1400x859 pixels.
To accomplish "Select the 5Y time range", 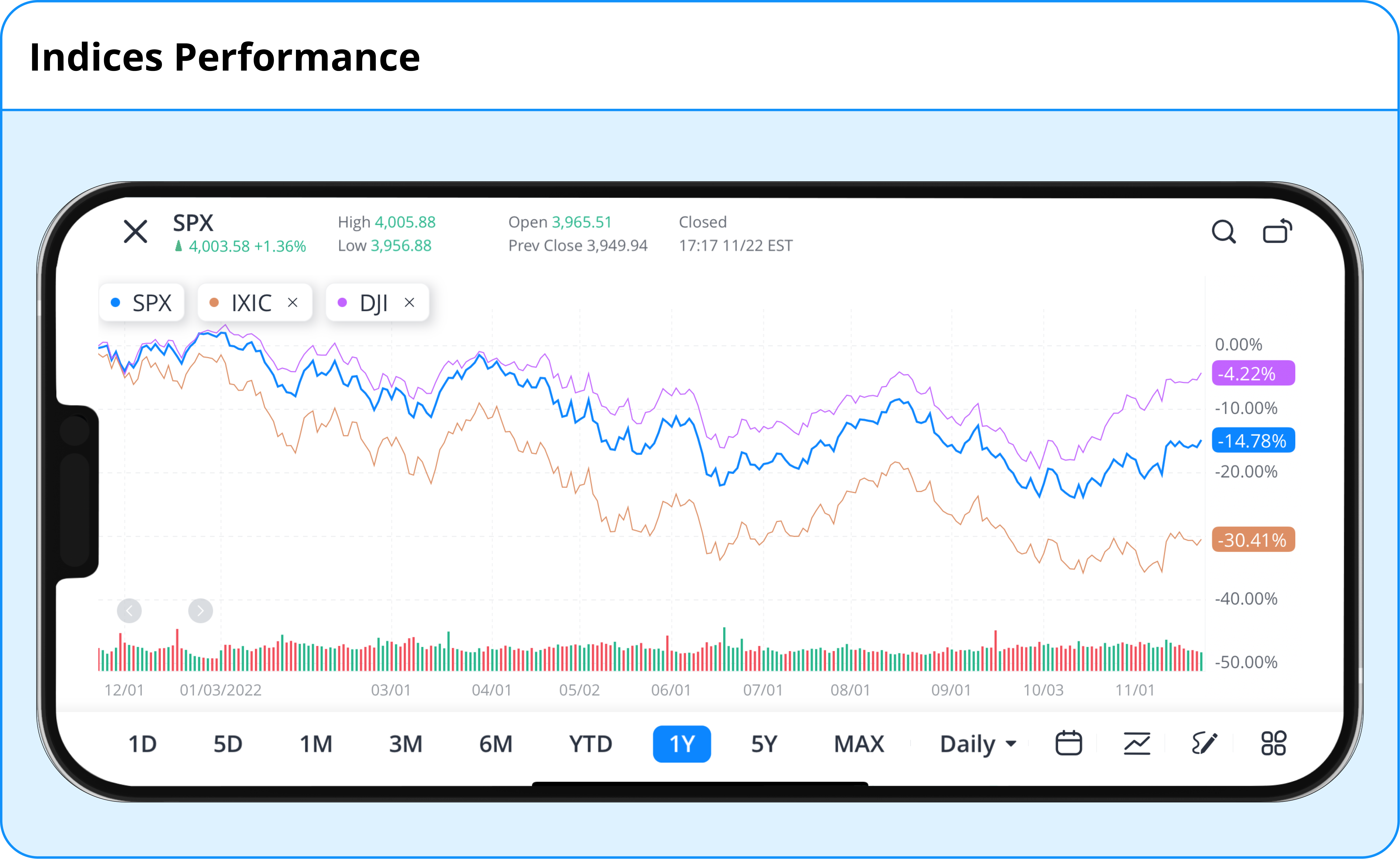I will 764,744.
